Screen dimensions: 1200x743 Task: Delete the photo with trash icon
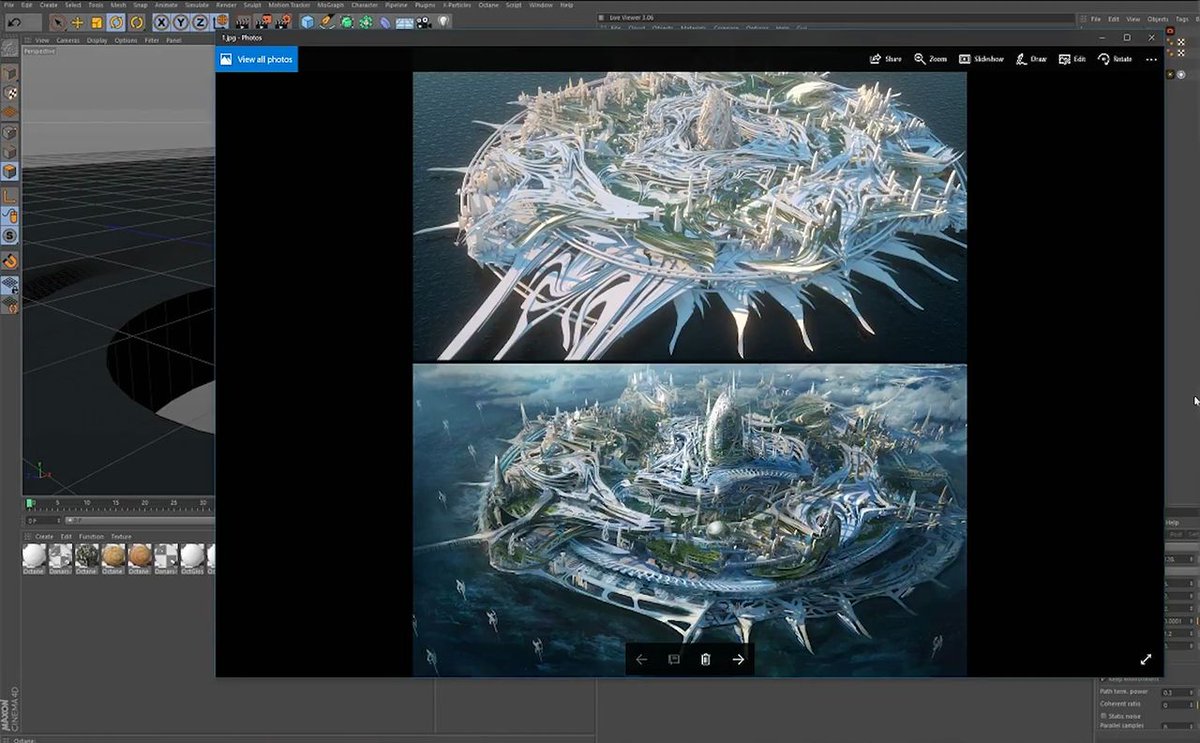[x=705, y=659]
